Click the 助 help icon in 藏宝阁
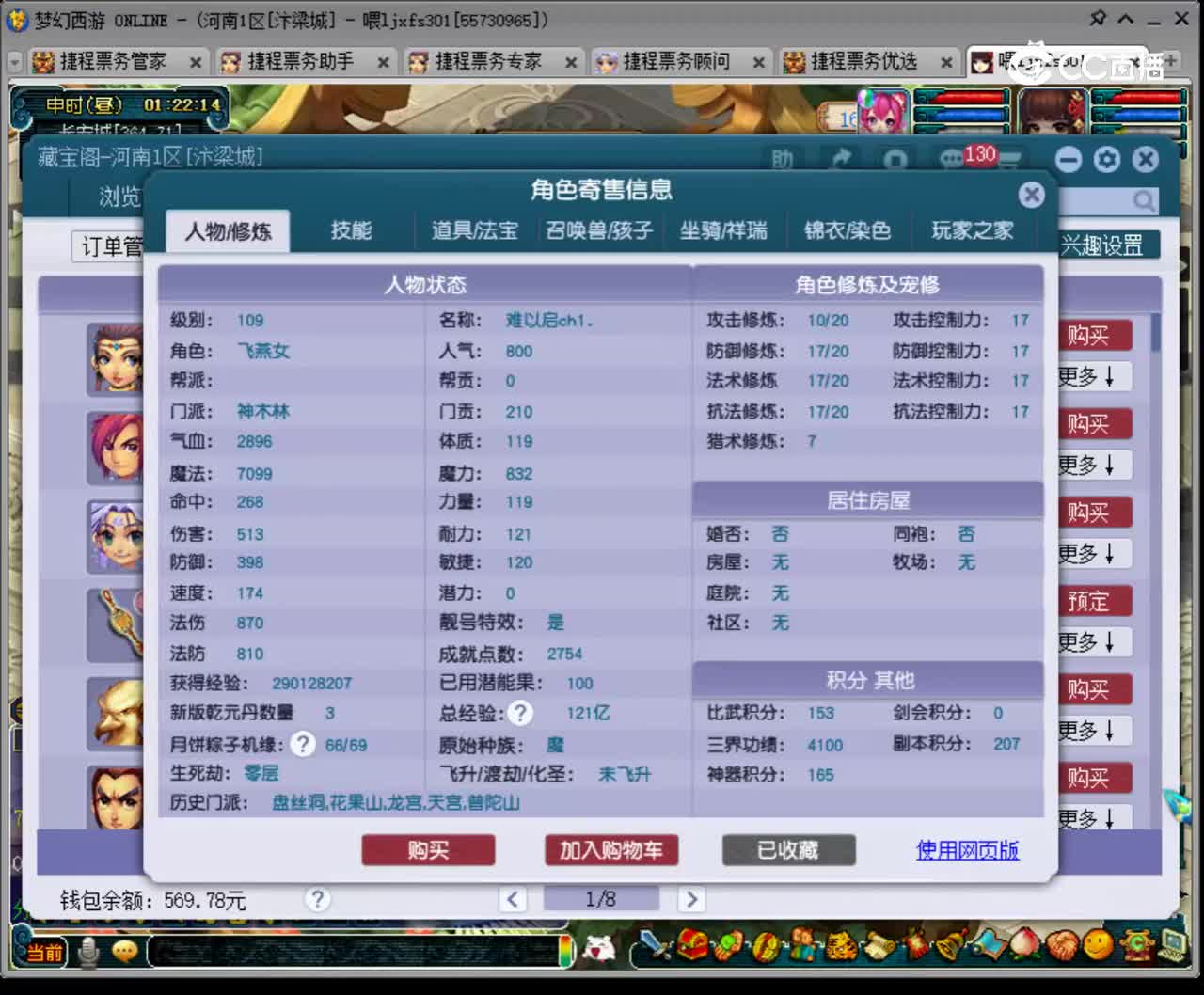 click(x=783, y=160)
